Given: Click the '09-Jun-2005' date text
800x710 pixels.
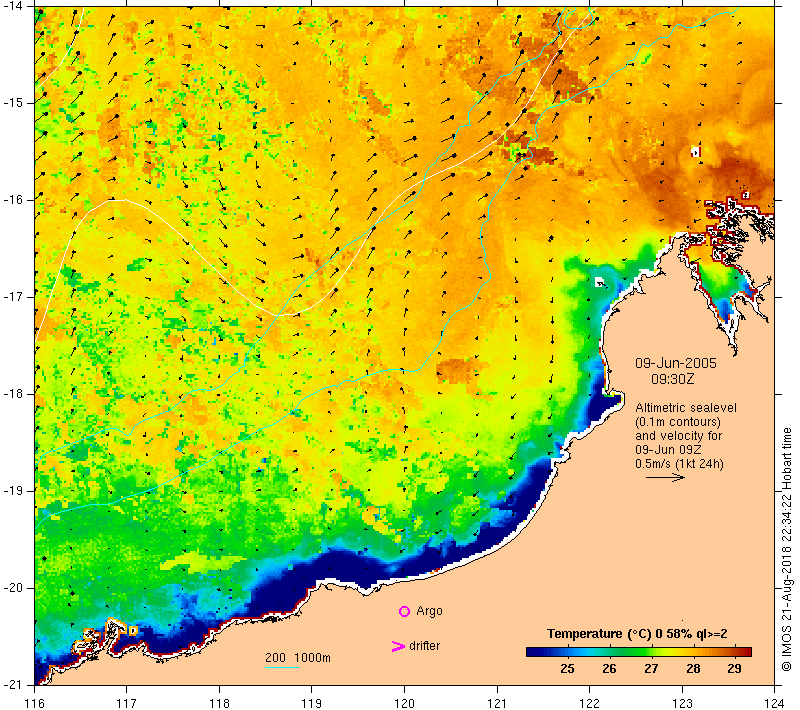Looking at the screenshot, I should (676, 363).
